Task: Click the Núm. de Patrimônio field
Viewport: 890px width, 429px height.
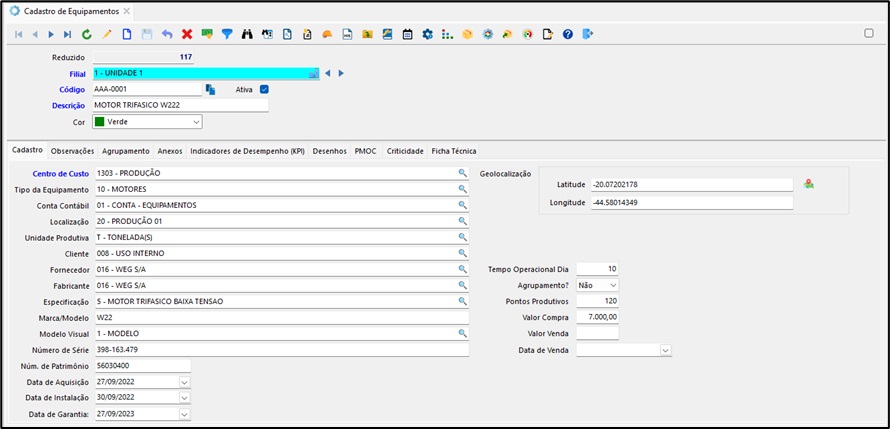Action: pos(142,365)
